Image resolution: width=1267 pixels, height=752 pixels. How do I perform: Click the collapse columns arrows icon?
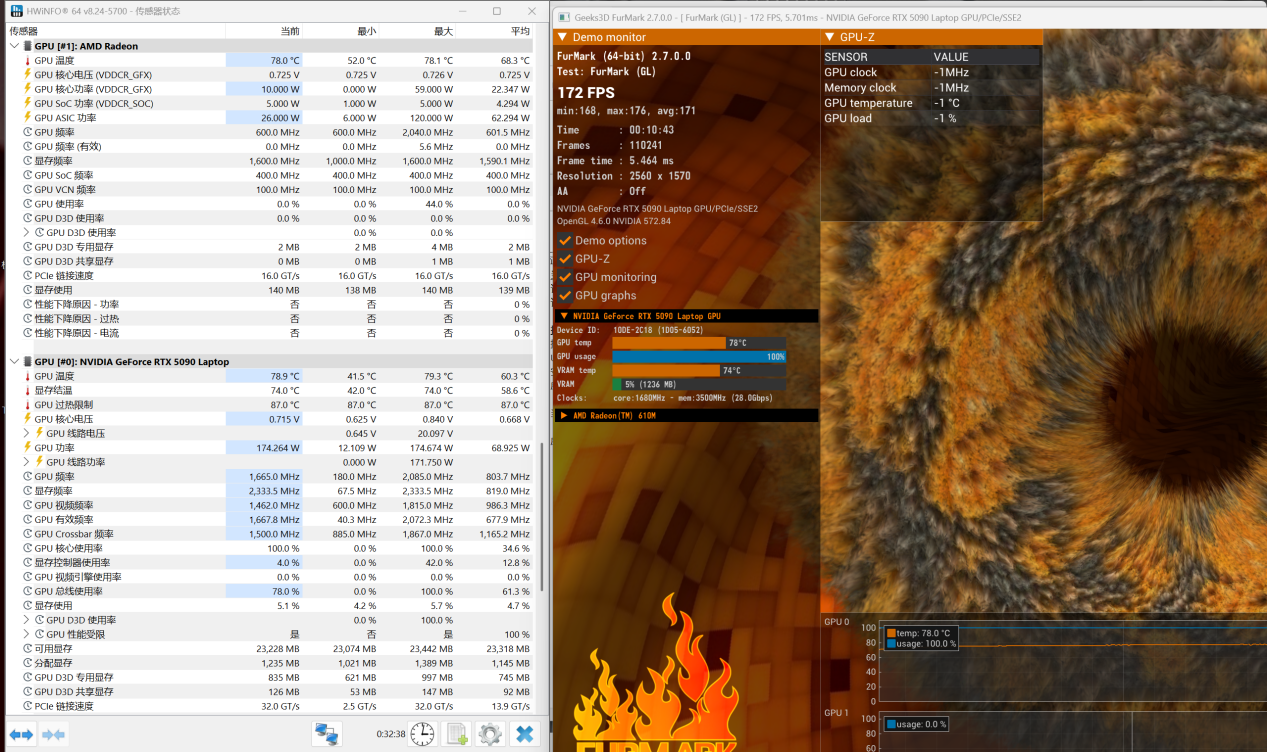point(54,734)
